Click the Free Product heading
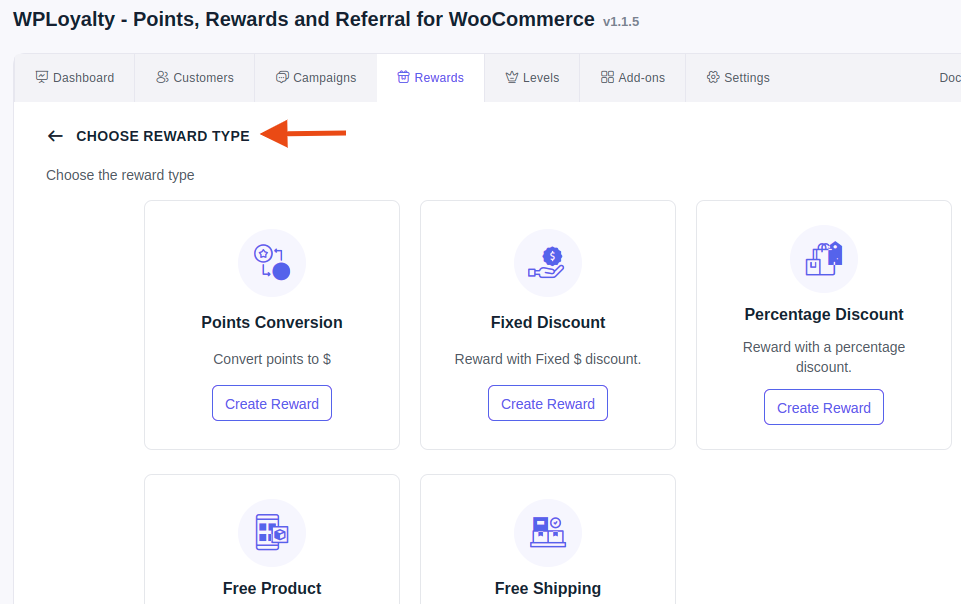 272,588
